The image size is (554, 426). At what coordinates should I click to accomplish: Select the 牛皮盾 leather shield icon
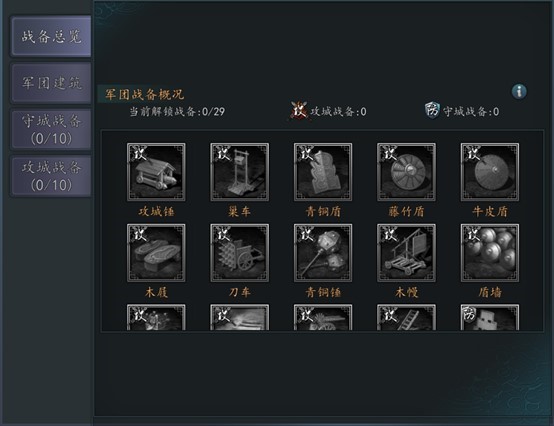point(490,172)
